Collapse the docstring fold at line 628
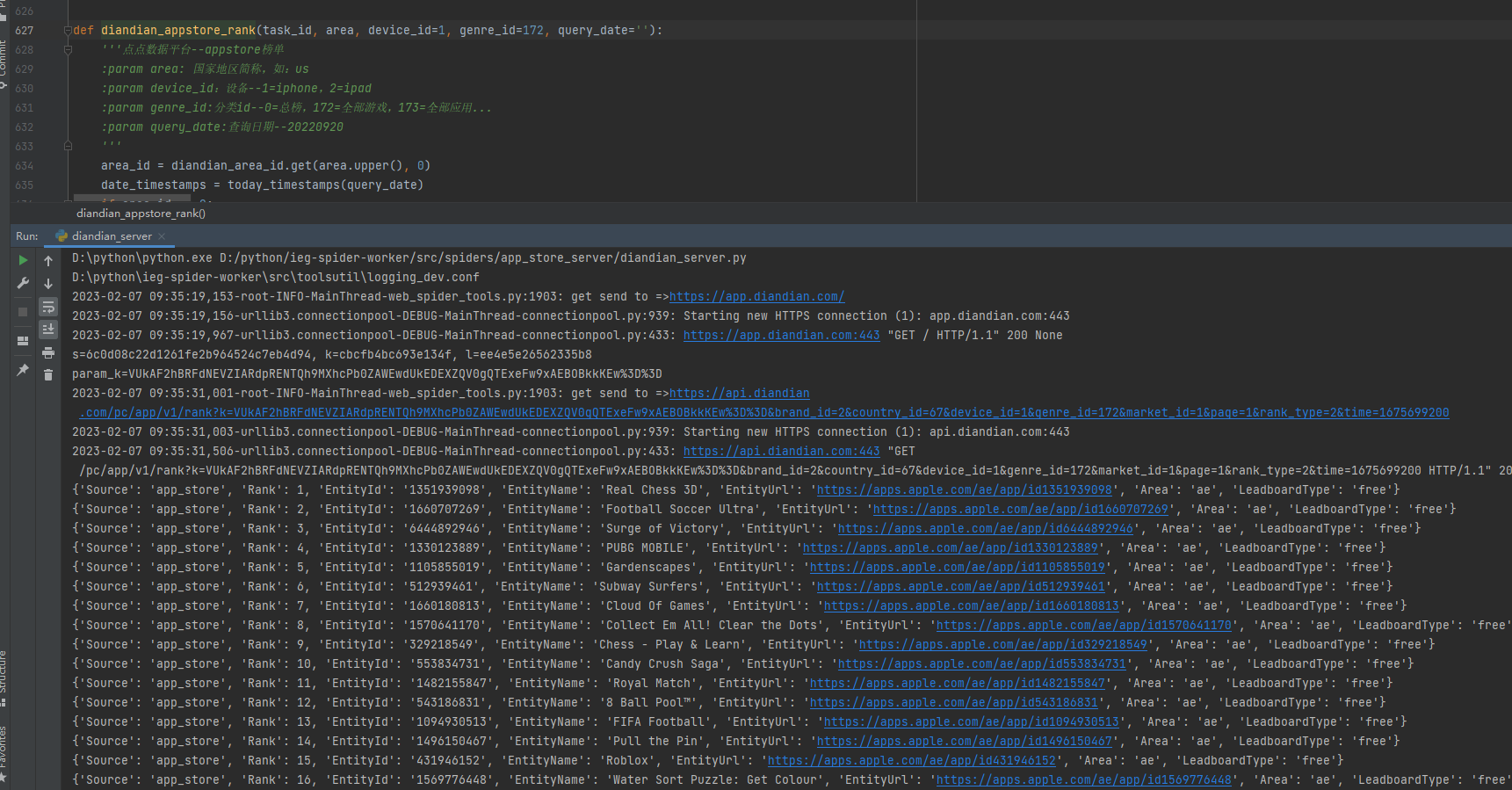Image resolution: width=1512 pixels, height=790 pixels. pyautogui.click(x=68, y=50)
